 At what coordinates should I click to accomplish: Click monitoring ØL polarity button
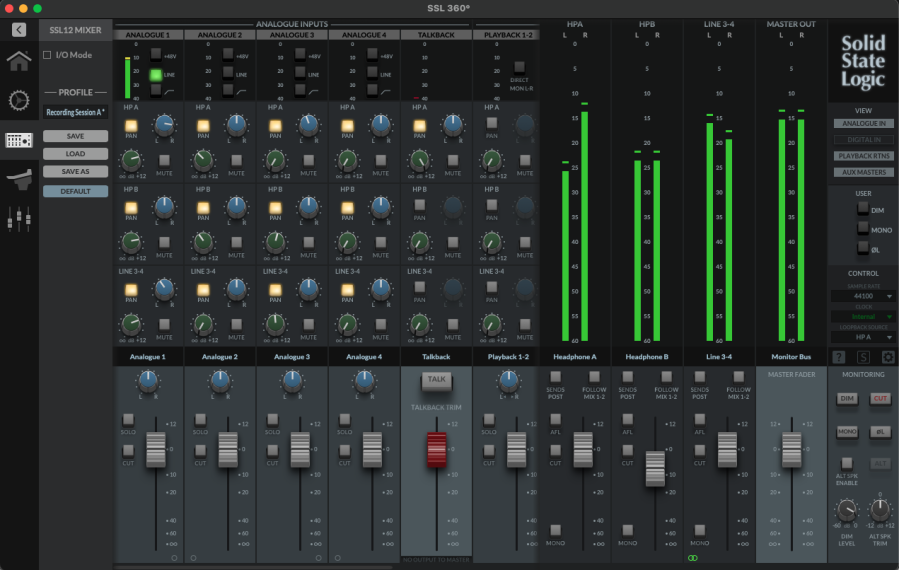(x=880, y=432)
